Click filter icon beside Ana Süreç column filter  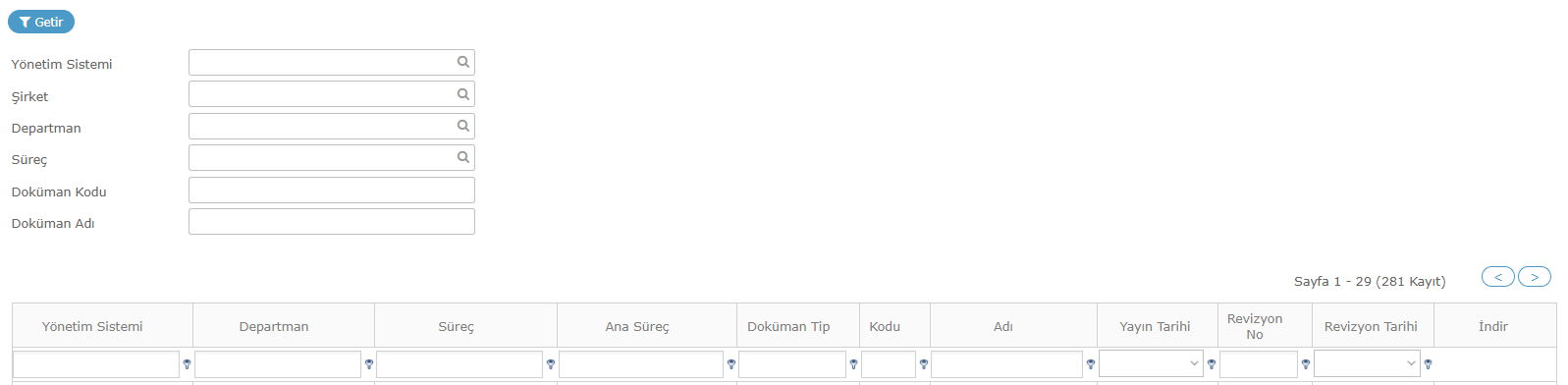[731, 364]
